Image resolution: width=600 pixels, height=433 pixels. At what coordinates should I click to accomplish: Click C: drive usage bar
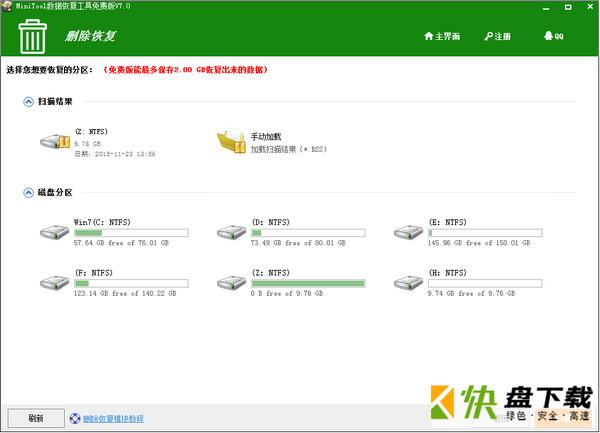(131, 233)
